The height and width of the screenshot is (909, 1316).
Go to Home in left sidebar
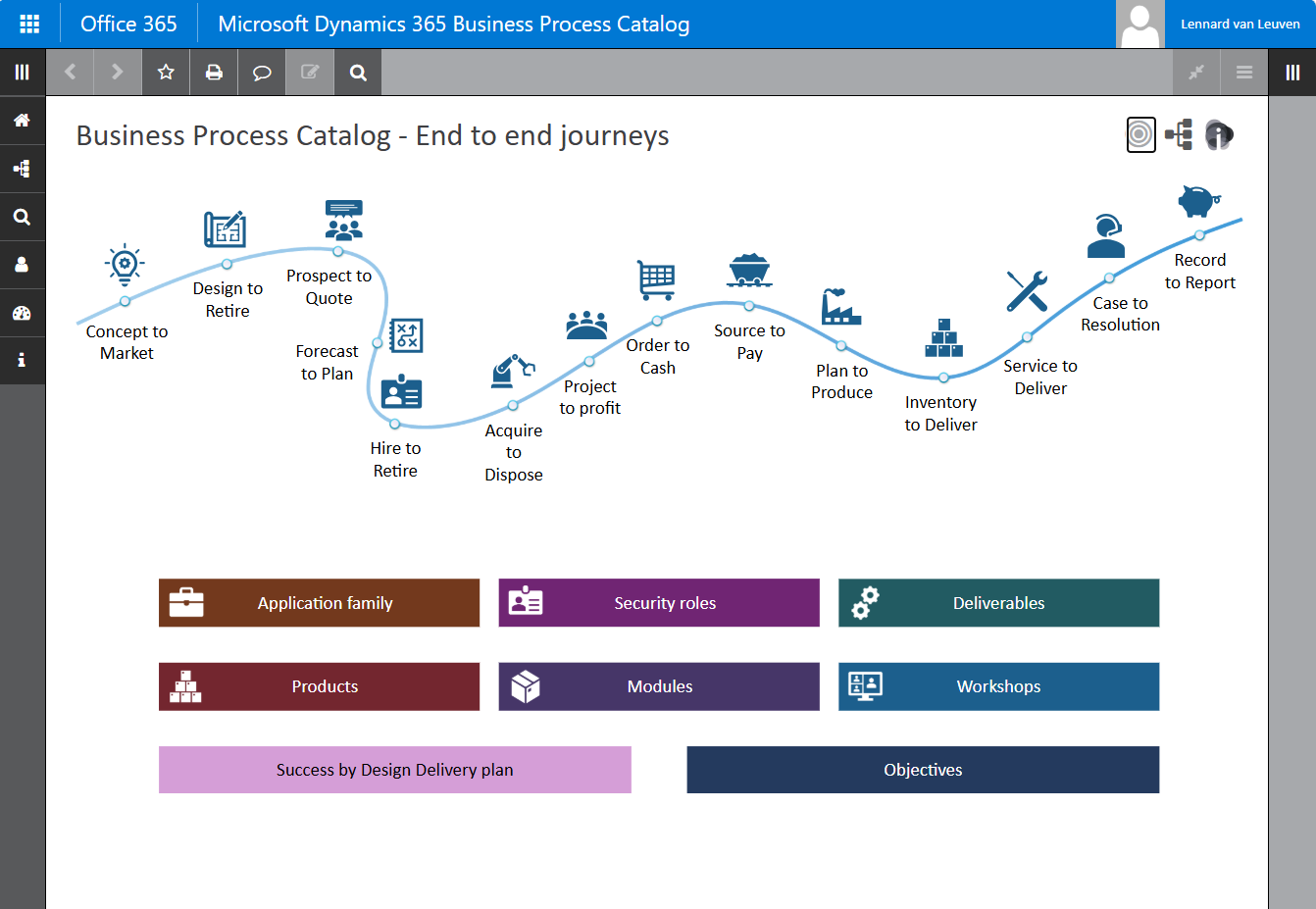coord(22,120)
